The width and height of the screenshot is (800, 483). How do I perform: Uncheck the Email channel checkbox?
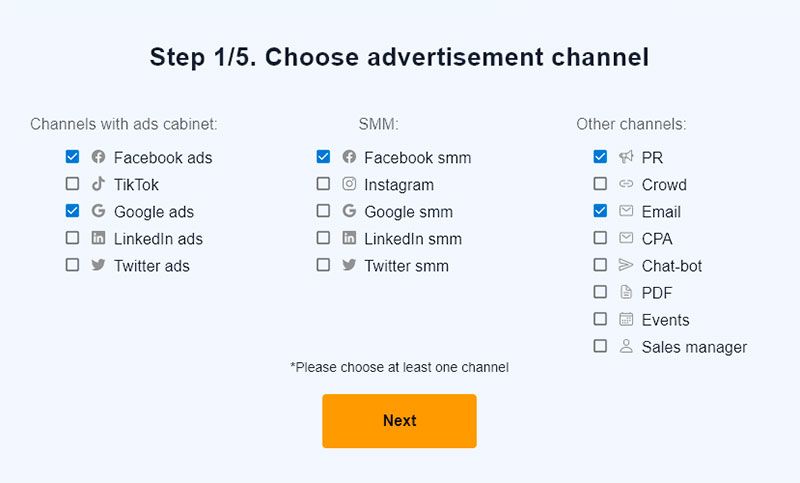tap(600, 211)
